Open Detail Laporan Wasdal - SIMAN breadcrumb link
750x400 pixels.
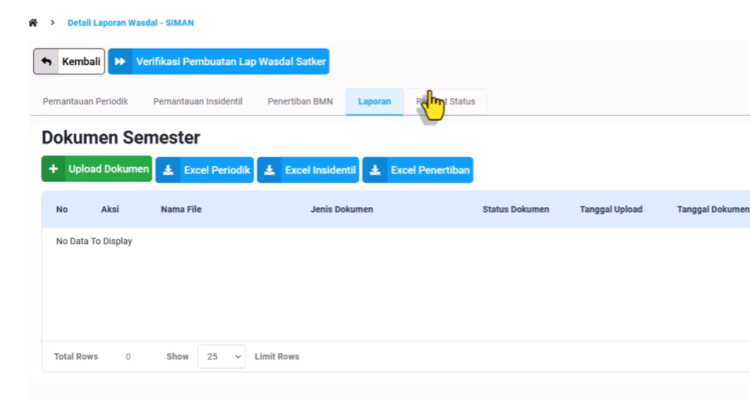tap(131, 22)
